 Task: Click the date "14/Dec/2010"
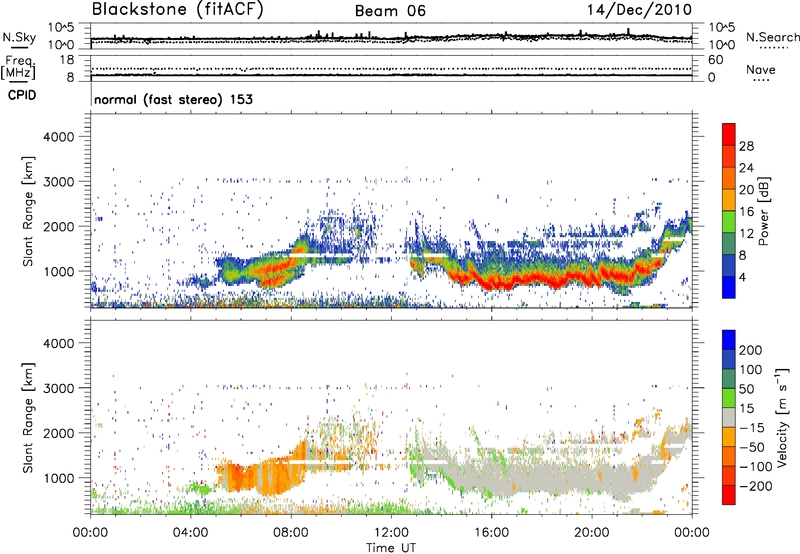point(639,10)
